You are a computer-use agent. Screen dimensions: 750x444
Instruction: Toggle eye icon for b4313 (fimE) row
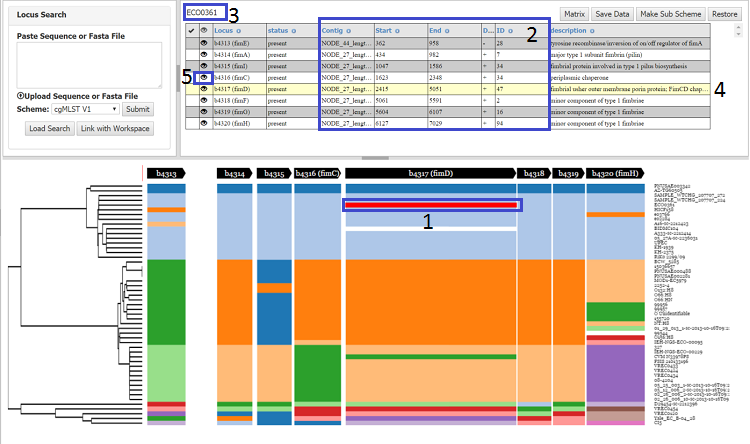204,43
